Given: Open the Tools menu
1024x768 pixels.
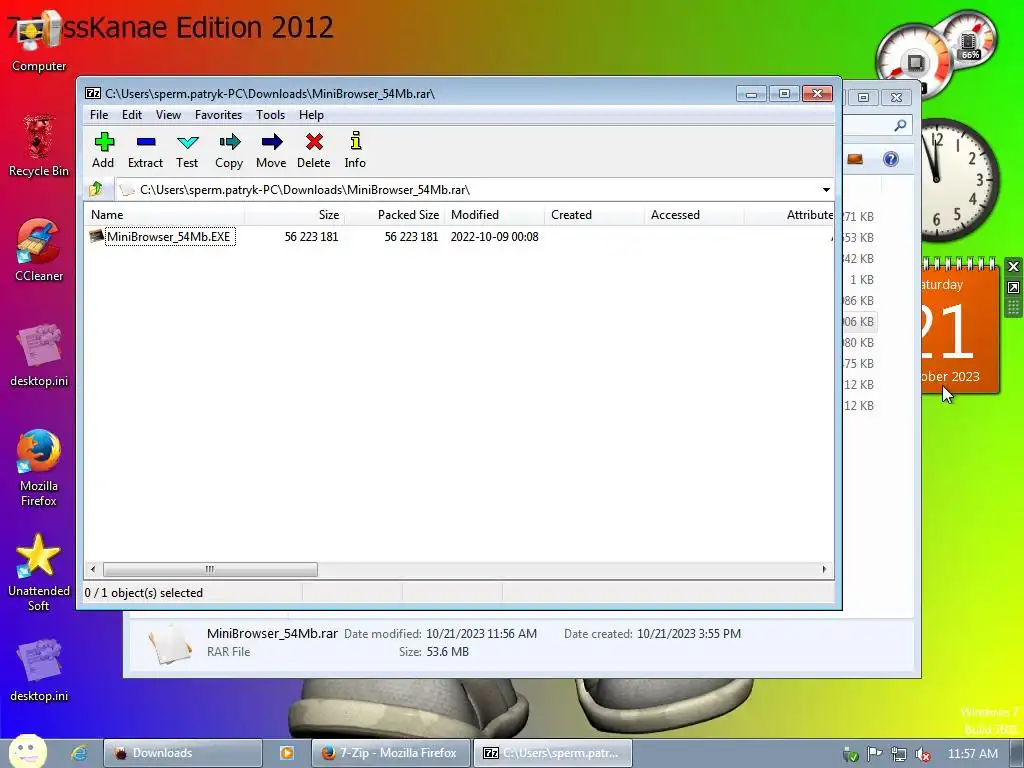Looking at the screenshot, I should (270, 114).
